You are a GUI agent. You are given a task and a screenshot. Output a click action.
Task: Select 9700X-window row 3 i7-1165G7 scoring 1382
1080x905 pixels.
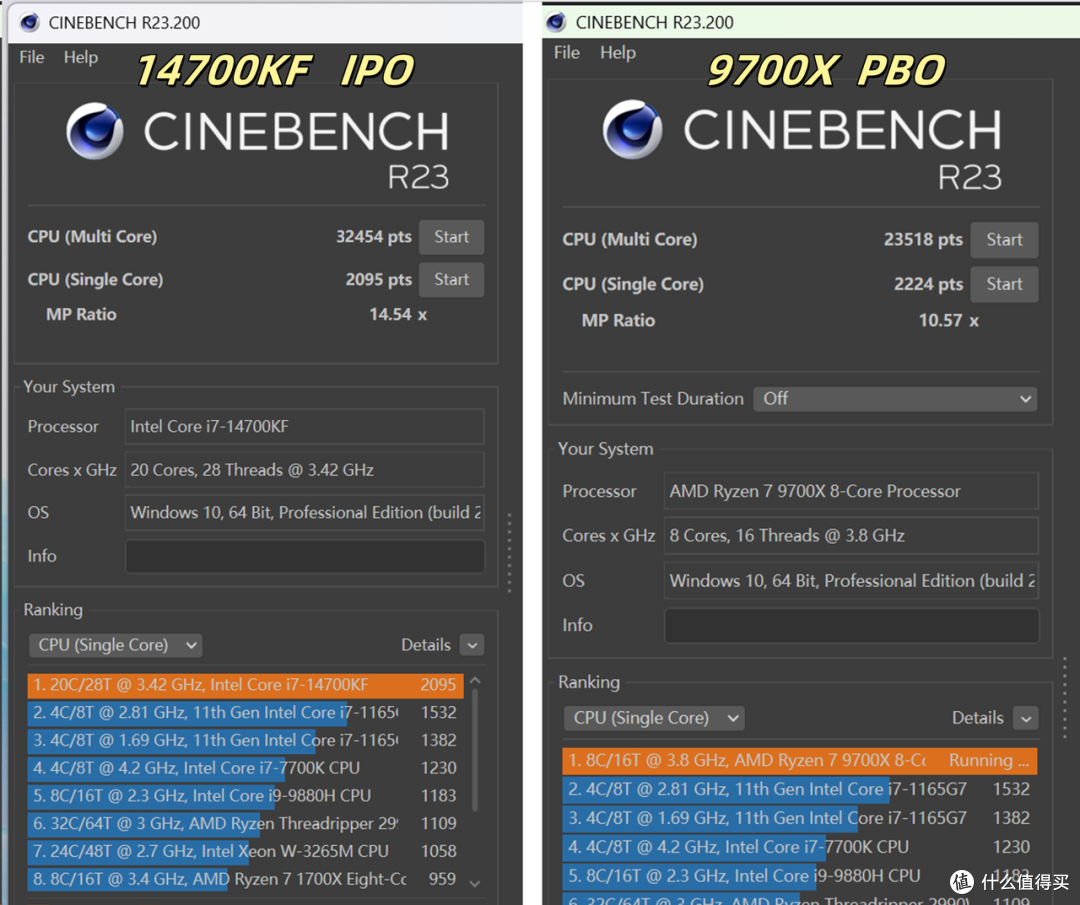pyautogui.click(x=800, y=818)
